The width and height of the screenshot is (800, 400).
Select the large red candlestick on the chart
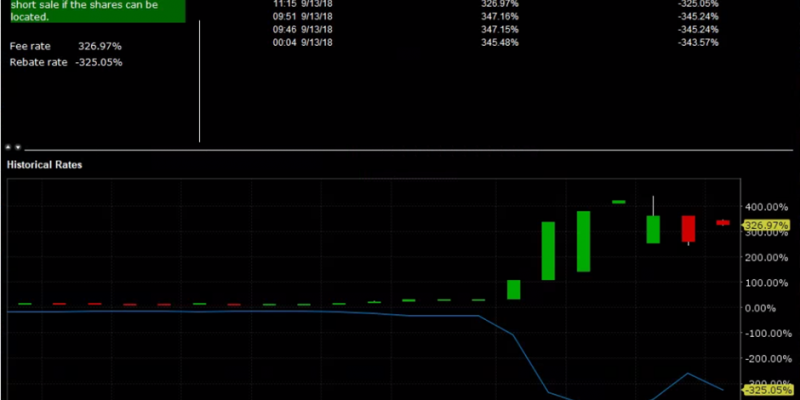pyautogui.click(x=688, y=228)
